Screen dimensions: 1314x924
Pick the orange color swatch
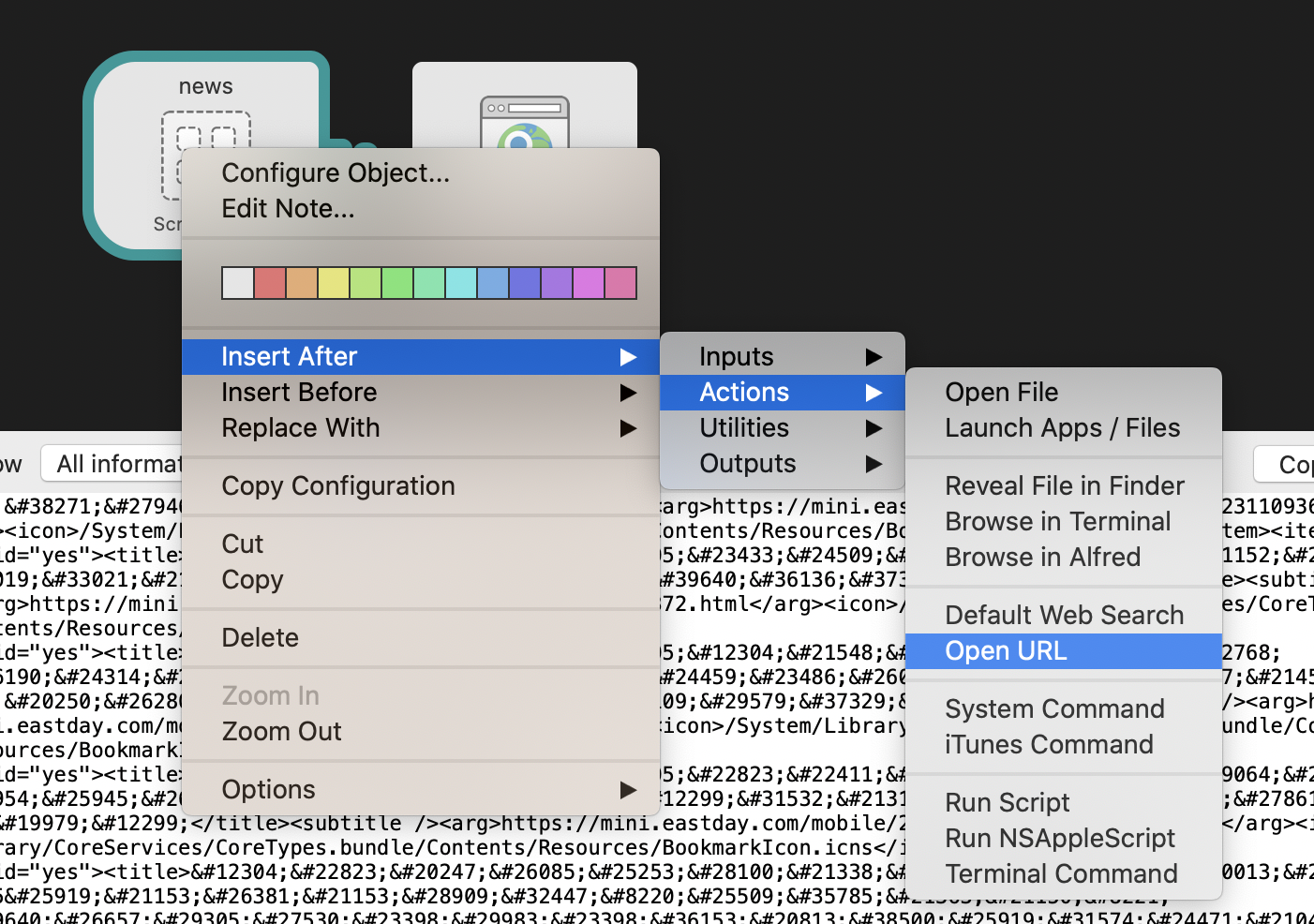click(302, 283)
